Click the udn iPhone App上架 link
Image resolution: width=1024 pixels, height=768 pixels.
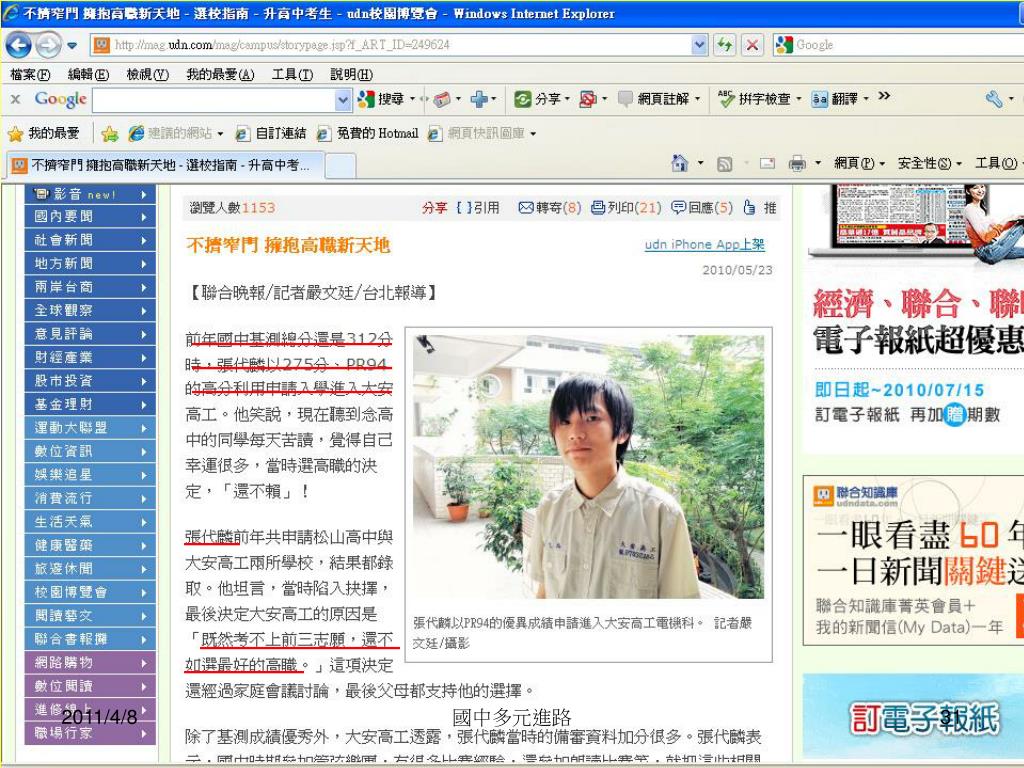[704, 244]
